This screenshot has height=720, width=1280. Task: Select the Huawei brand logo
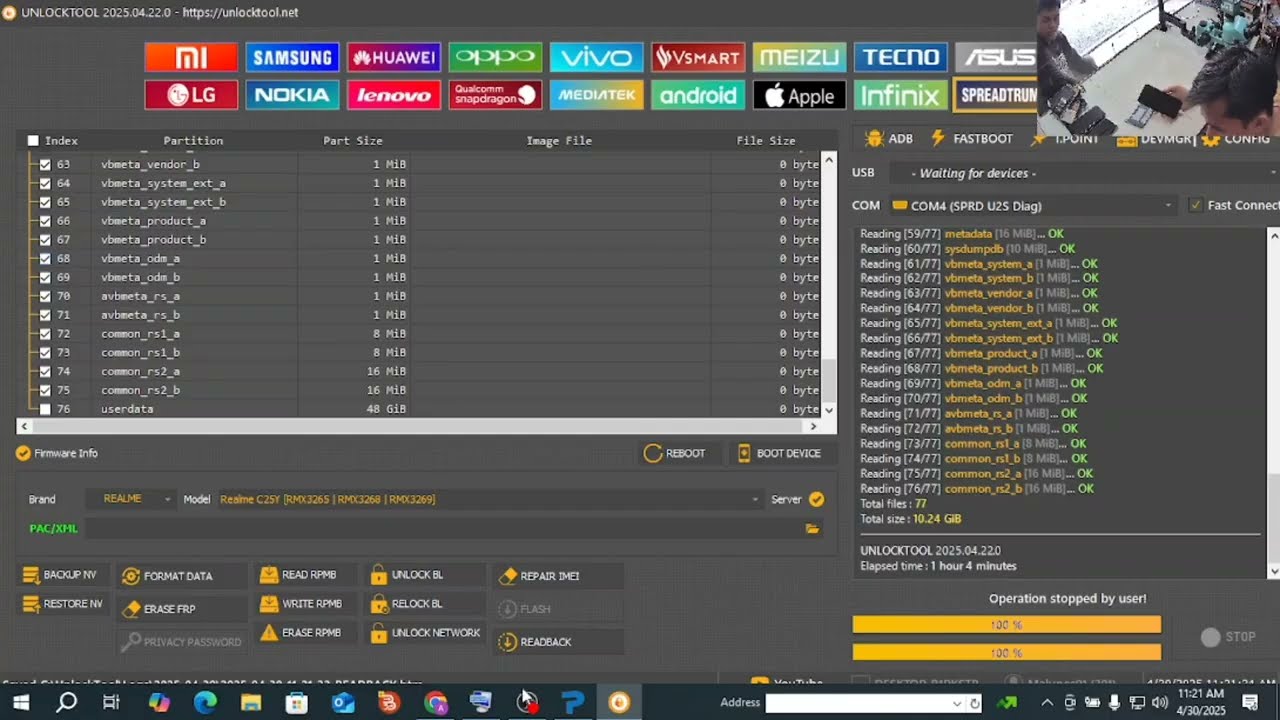pos(394,57)
